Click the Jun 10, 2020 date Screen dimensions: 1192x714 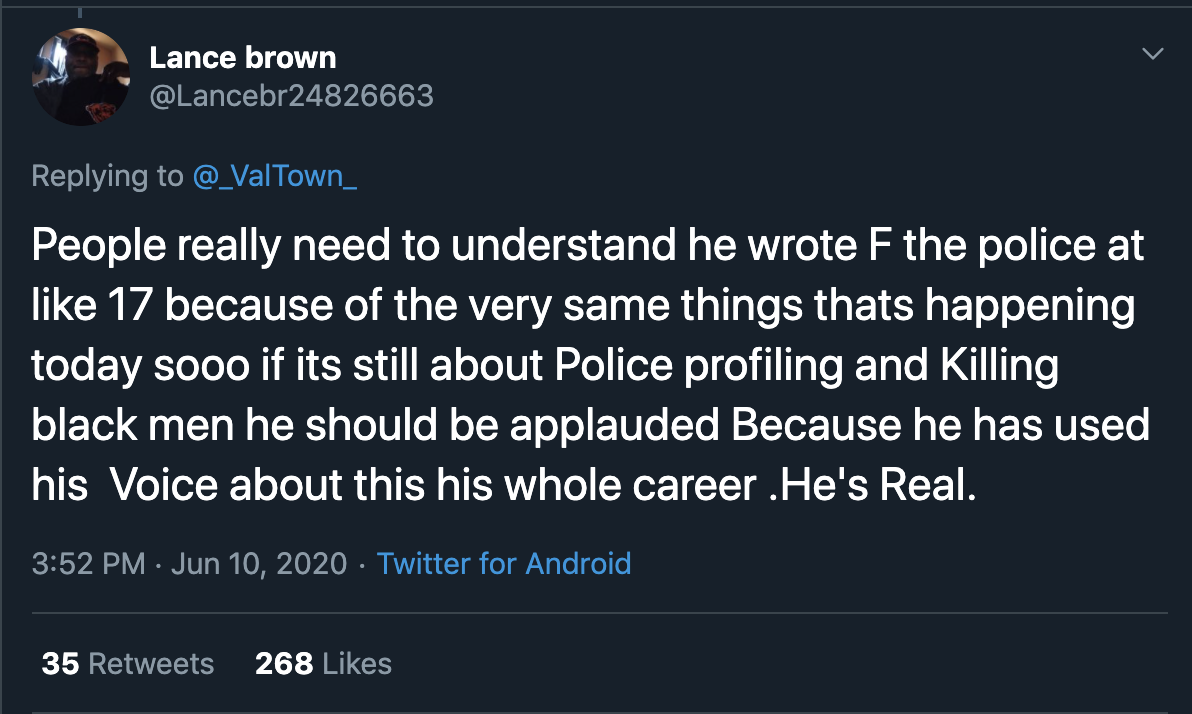259,564
